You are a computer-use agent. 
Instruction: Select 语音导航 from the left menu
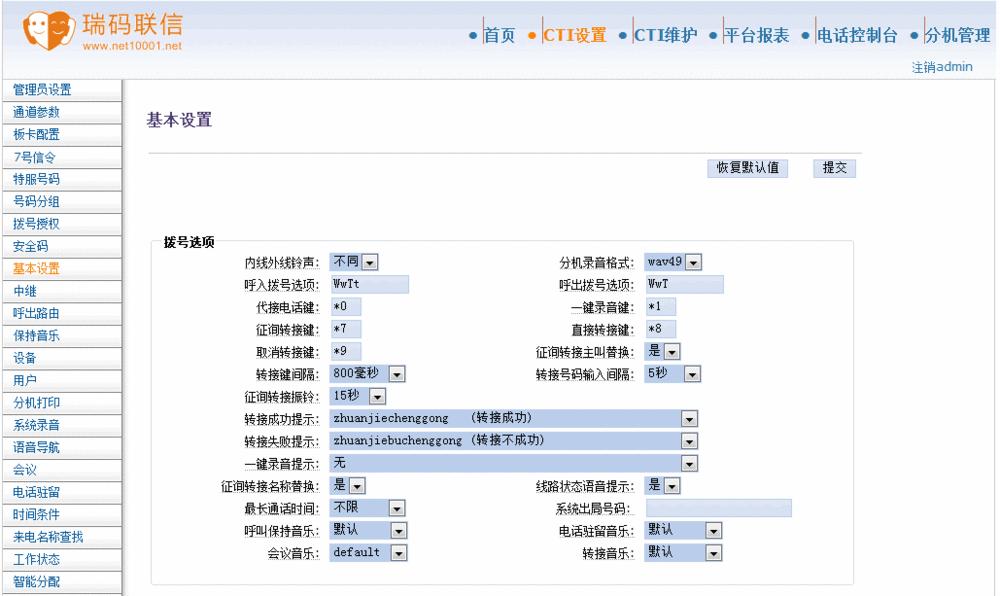(38, 446)
